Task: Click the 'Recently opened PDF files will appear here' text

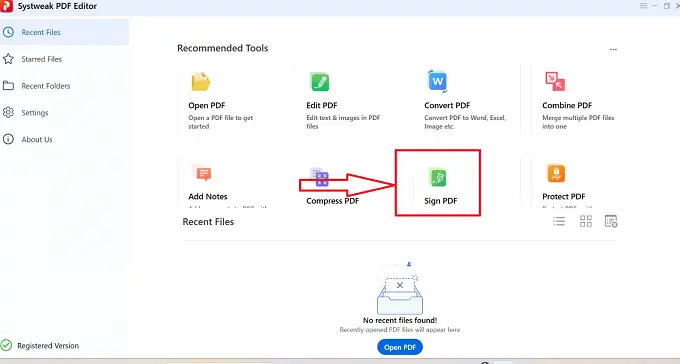Action: point(400,330)
